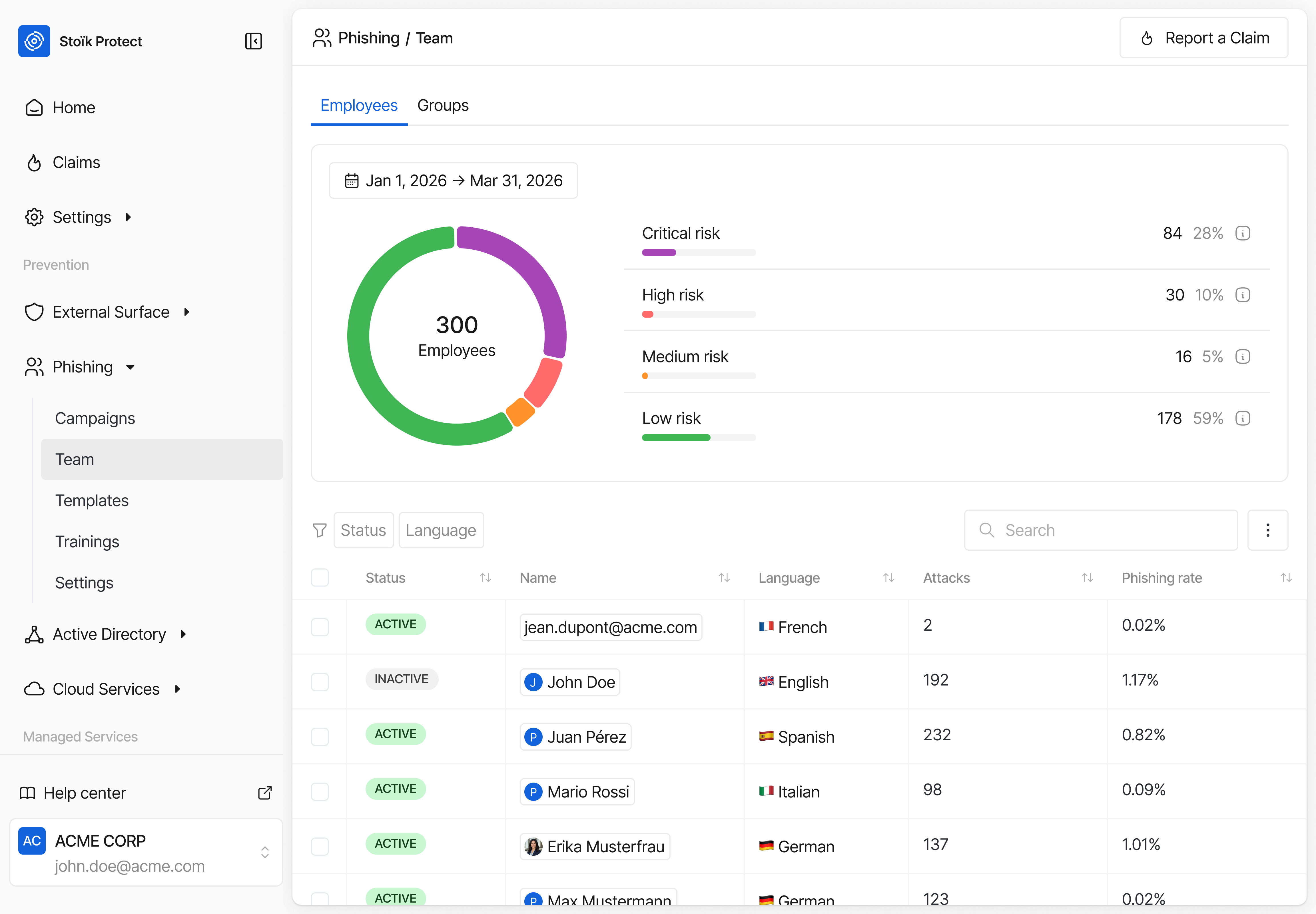1316x914 pixels.
Task: Click the filter funnel icon
Action: (320, 530)
